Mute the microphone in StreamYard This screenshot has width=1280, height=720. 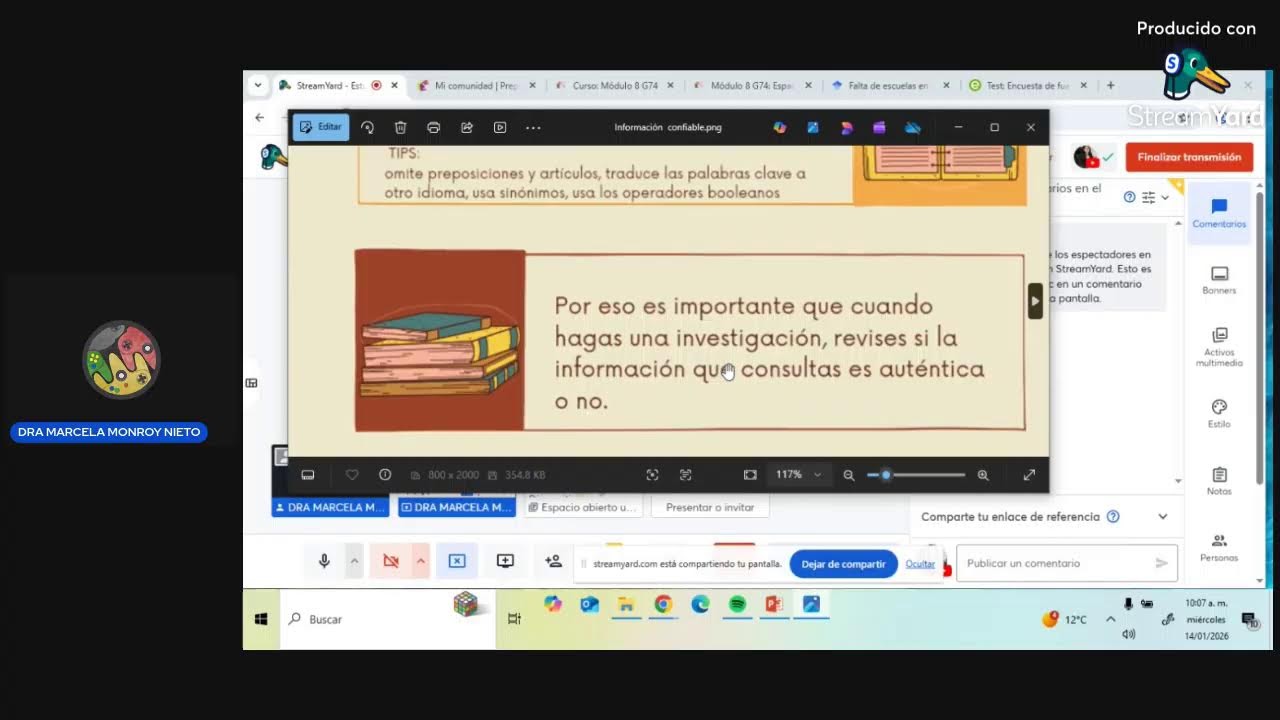click(x=324, y=562)
